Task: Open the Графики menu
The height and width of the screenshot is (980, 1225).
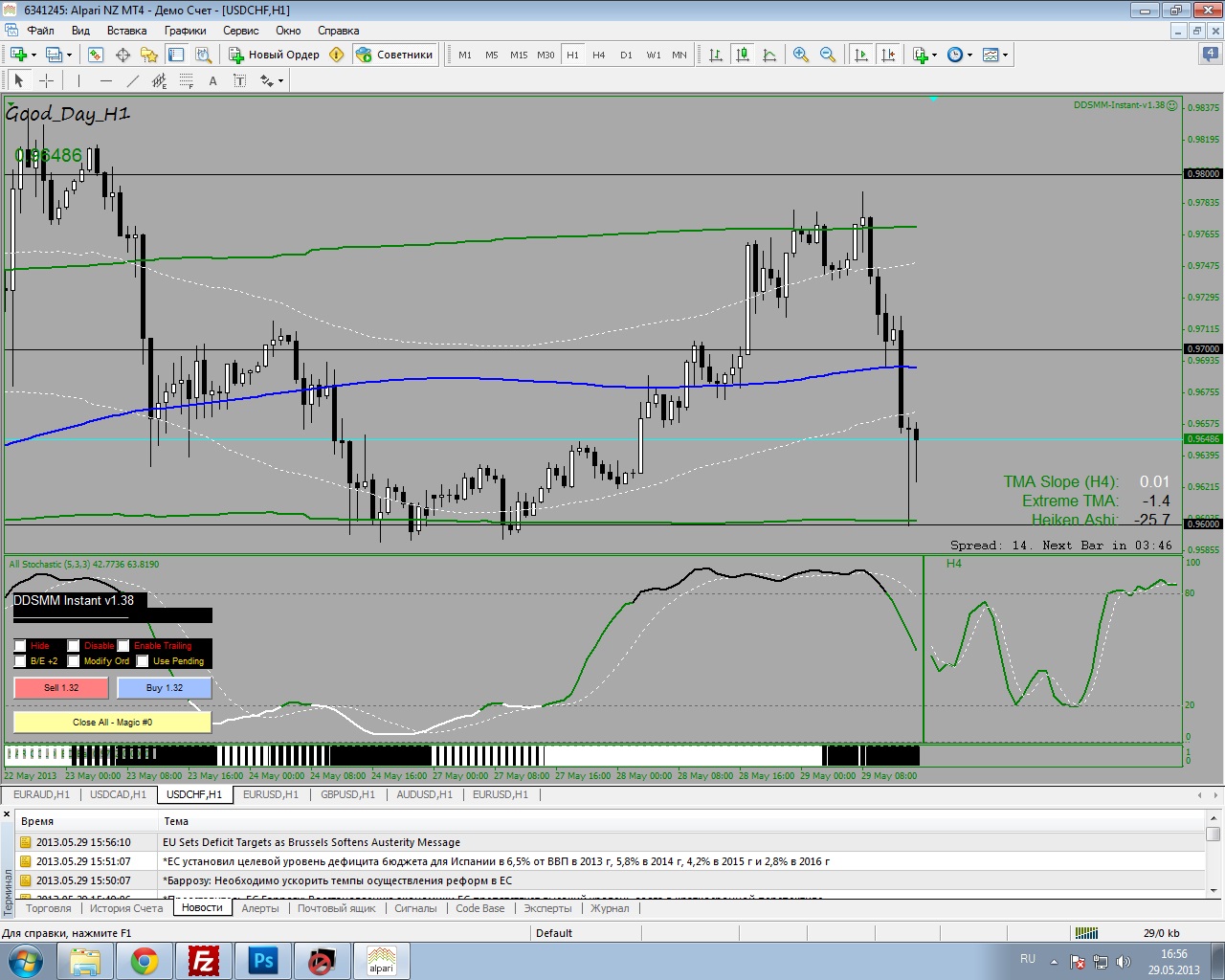Action: coord(186,31)
